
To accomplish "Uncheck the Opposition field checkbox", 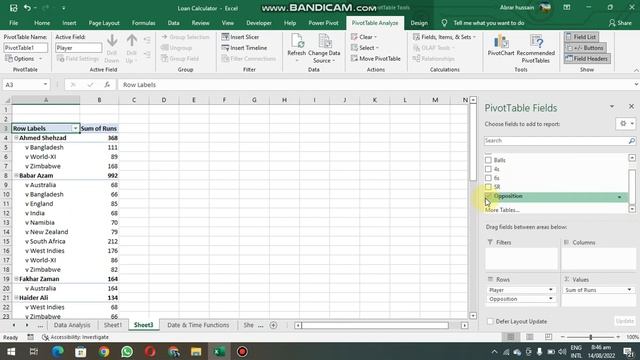I will point(488,196).
